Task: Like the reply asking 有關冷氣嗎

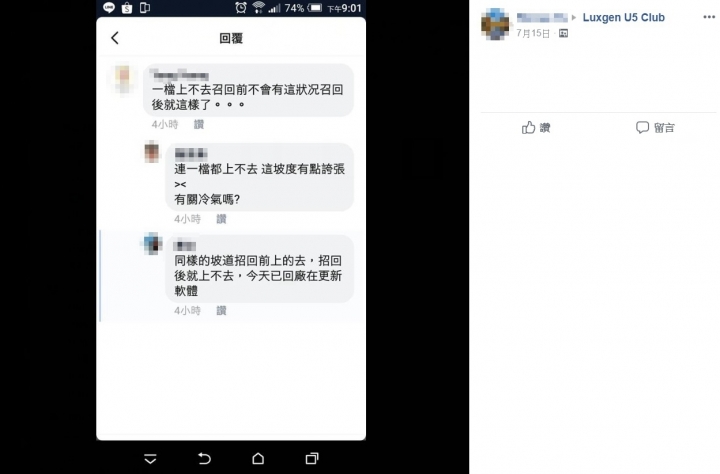Action: pos(221,219)
